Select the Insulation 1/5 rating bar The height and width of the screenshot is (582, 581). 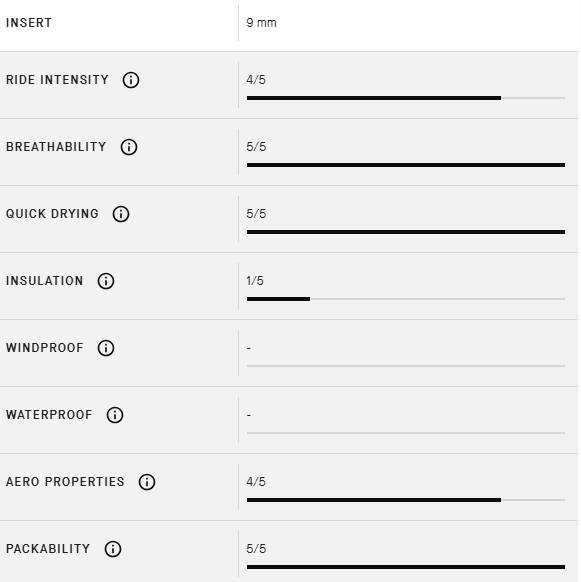tap(406, 299)
